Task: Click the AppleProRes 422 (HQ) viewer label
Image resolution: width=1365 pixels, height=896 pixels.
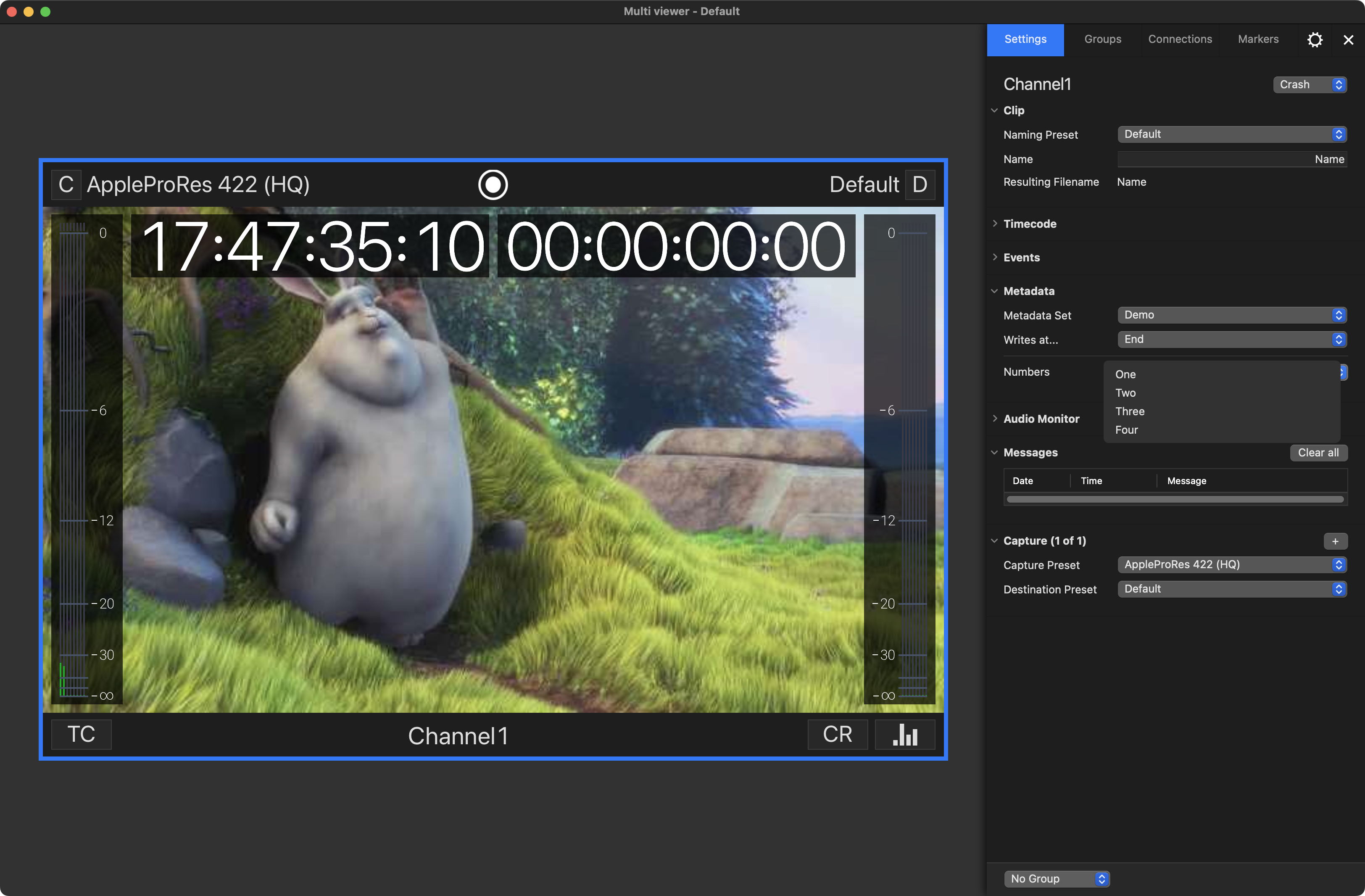Action: (x=198, y=185)
